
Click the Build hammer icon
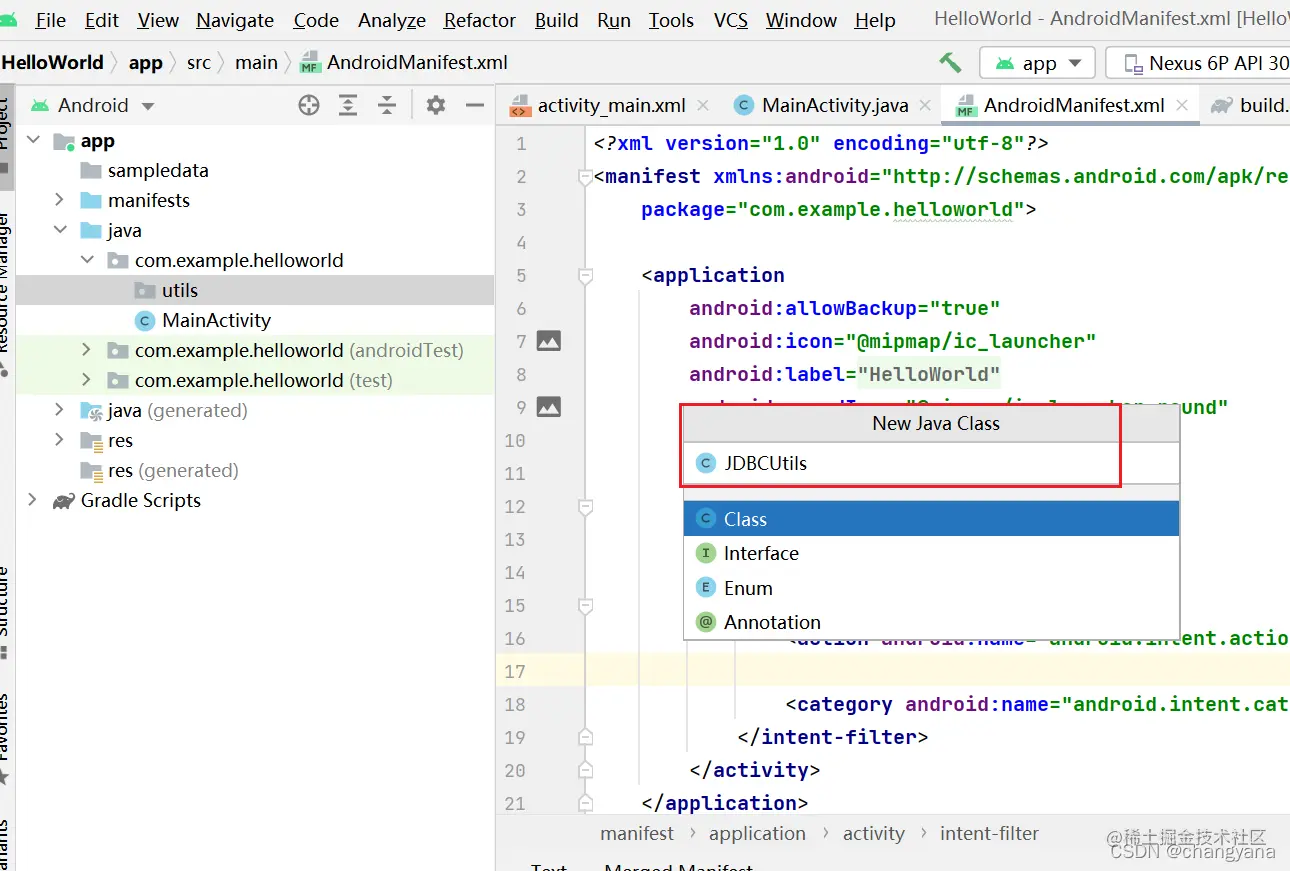950,62
